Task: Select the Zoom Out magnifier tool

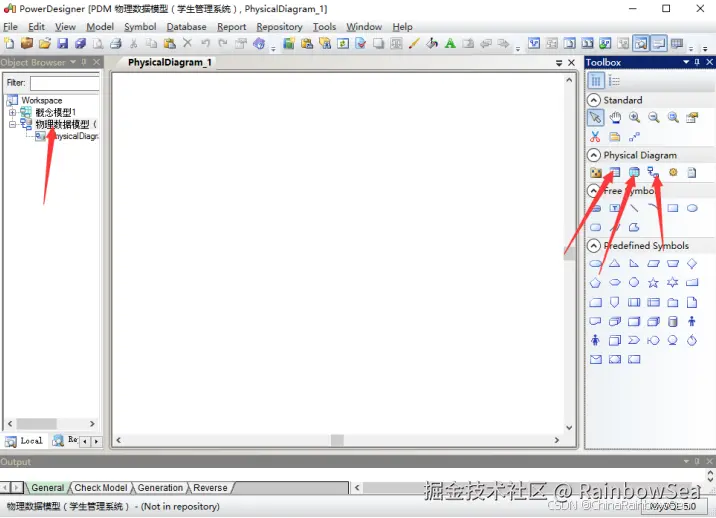Action: tap(653, 117)
